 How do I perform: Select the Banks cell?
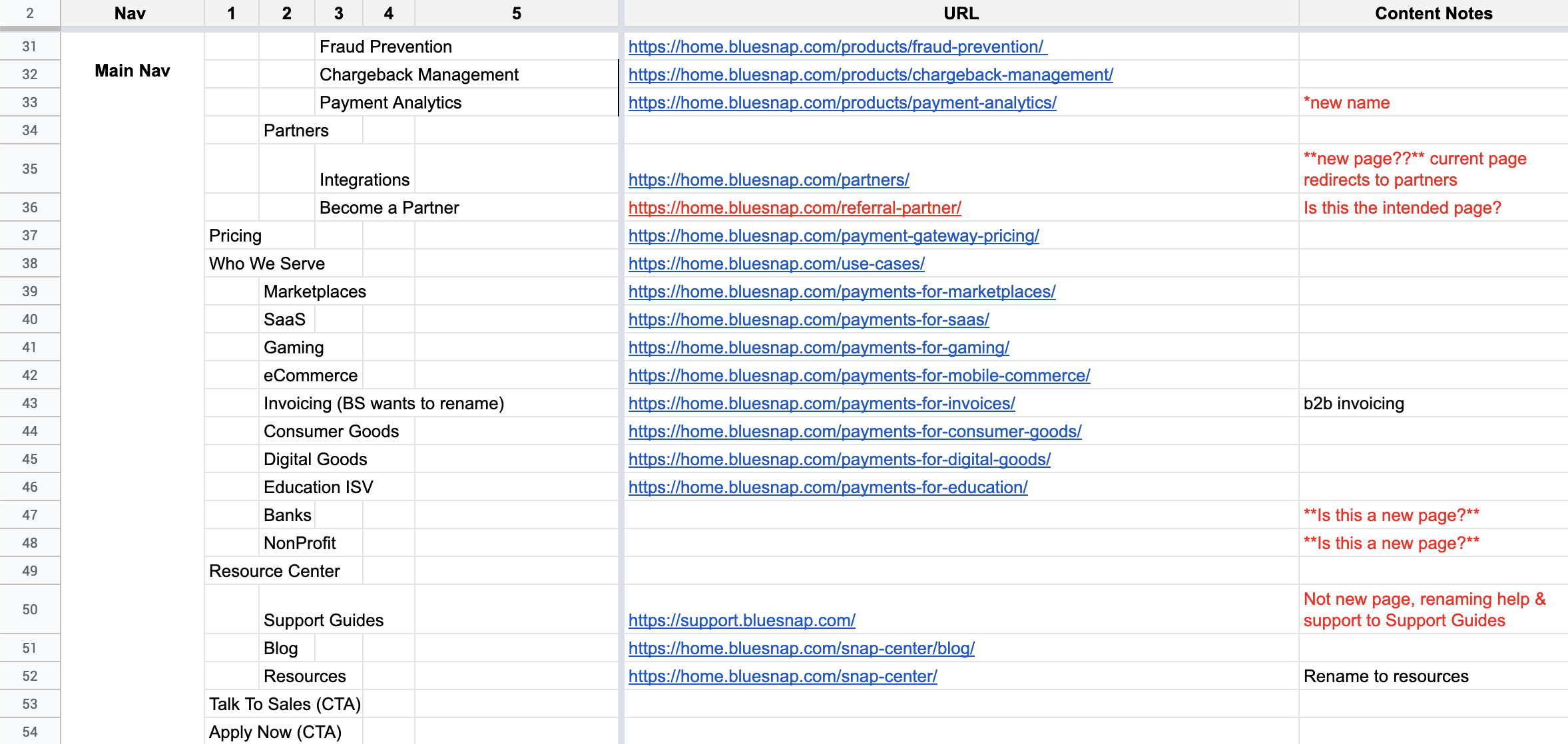pyautogui.click(x=287, y=515)
